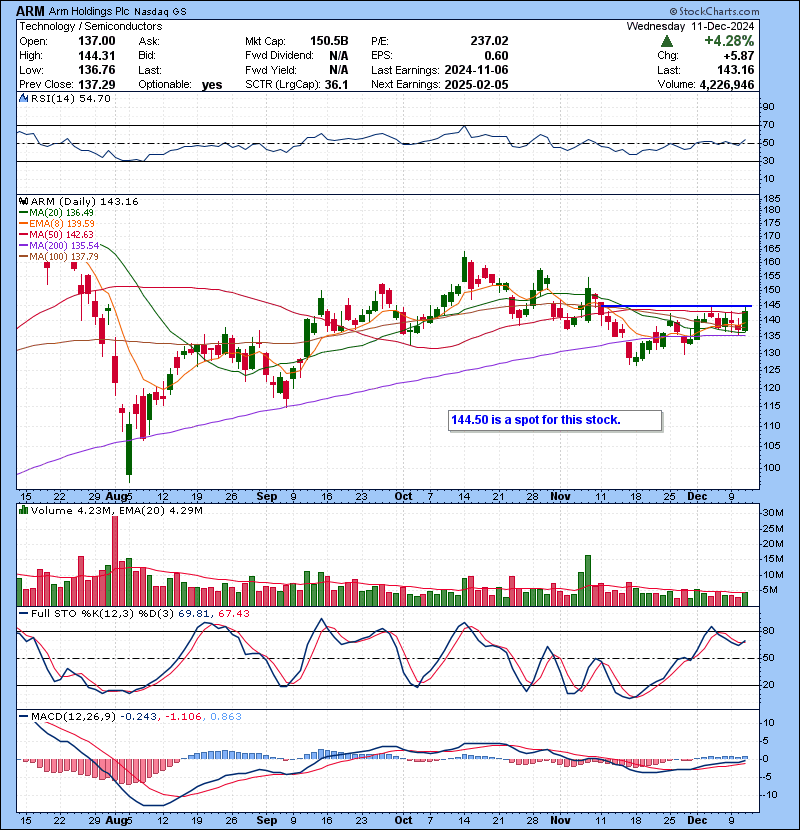The height and width of the screenshot is (830, 800).
Task: Click the blue horizontal resistance line near 145
Action: [677, 306]
